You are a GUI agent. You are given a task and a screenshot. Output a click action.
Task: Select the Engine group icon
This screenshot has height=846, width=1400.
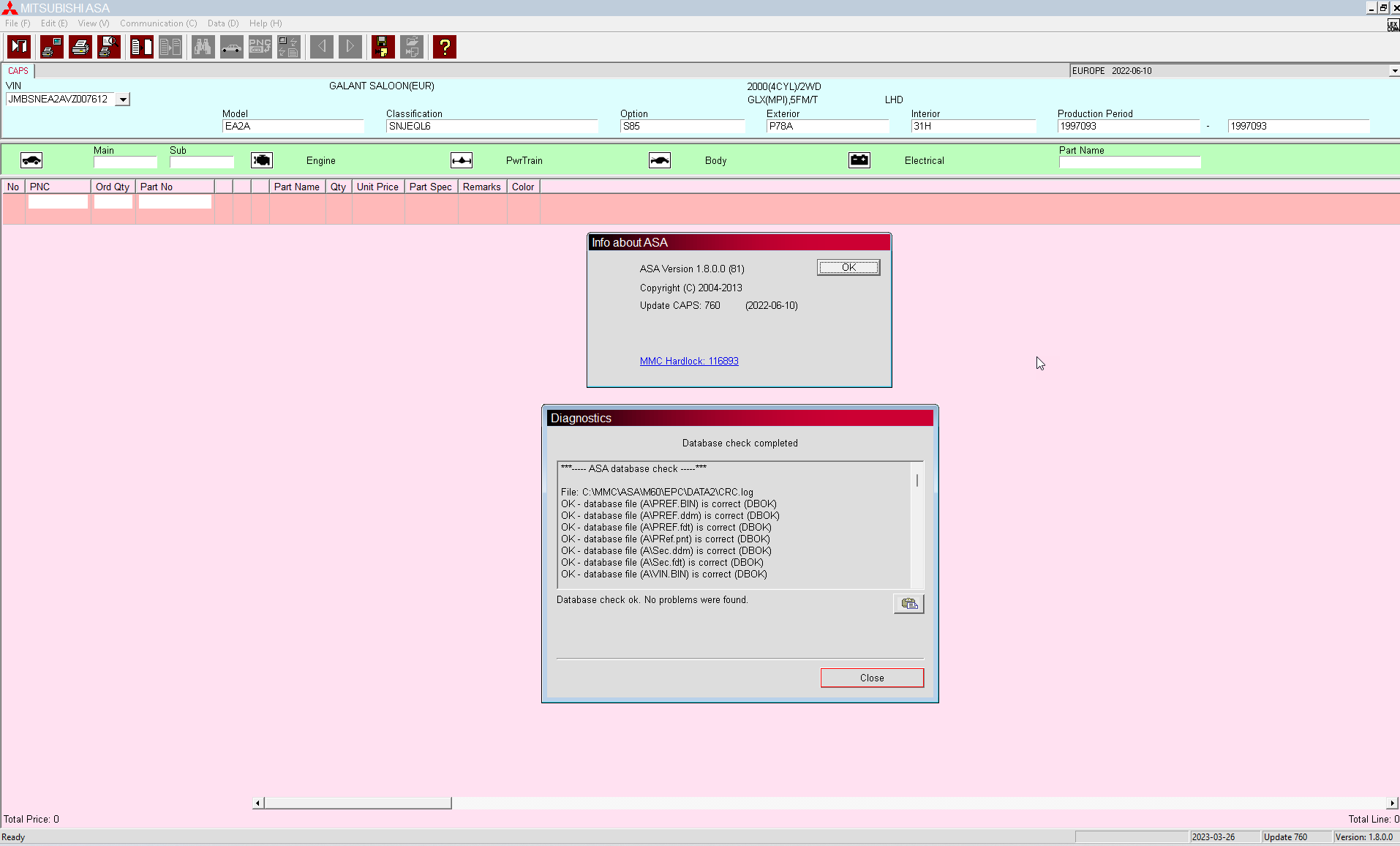[x=262, y=160]
